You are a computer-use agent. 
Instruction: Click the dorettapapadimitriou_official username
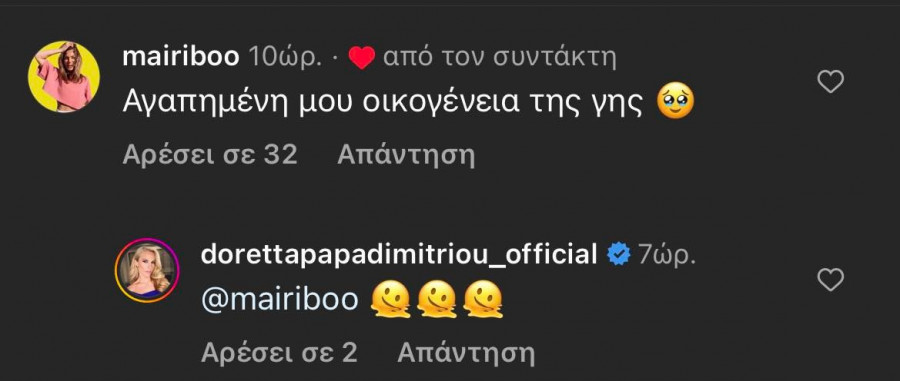[x=399, y=254]
